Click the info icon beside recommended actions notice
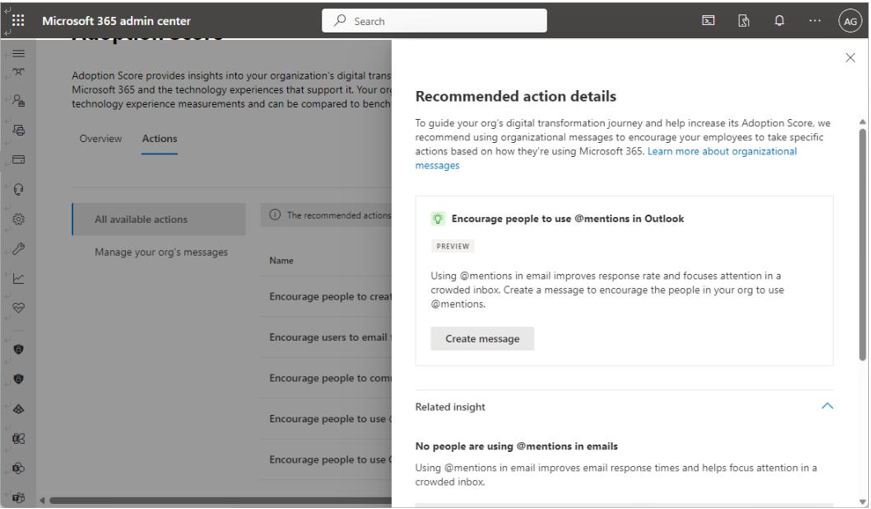The image size is (871, 509). pos(275,214)
